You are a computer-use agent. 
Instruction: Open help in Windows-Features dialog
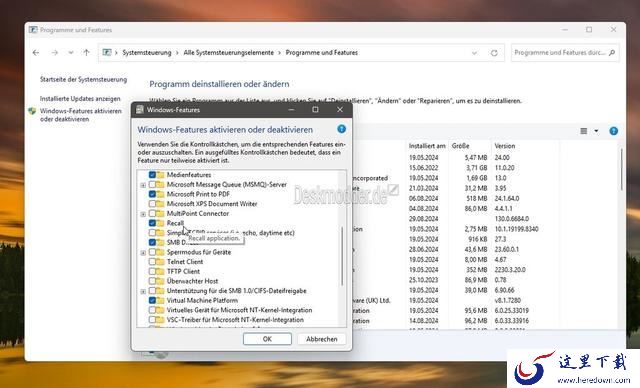(342, 129)
